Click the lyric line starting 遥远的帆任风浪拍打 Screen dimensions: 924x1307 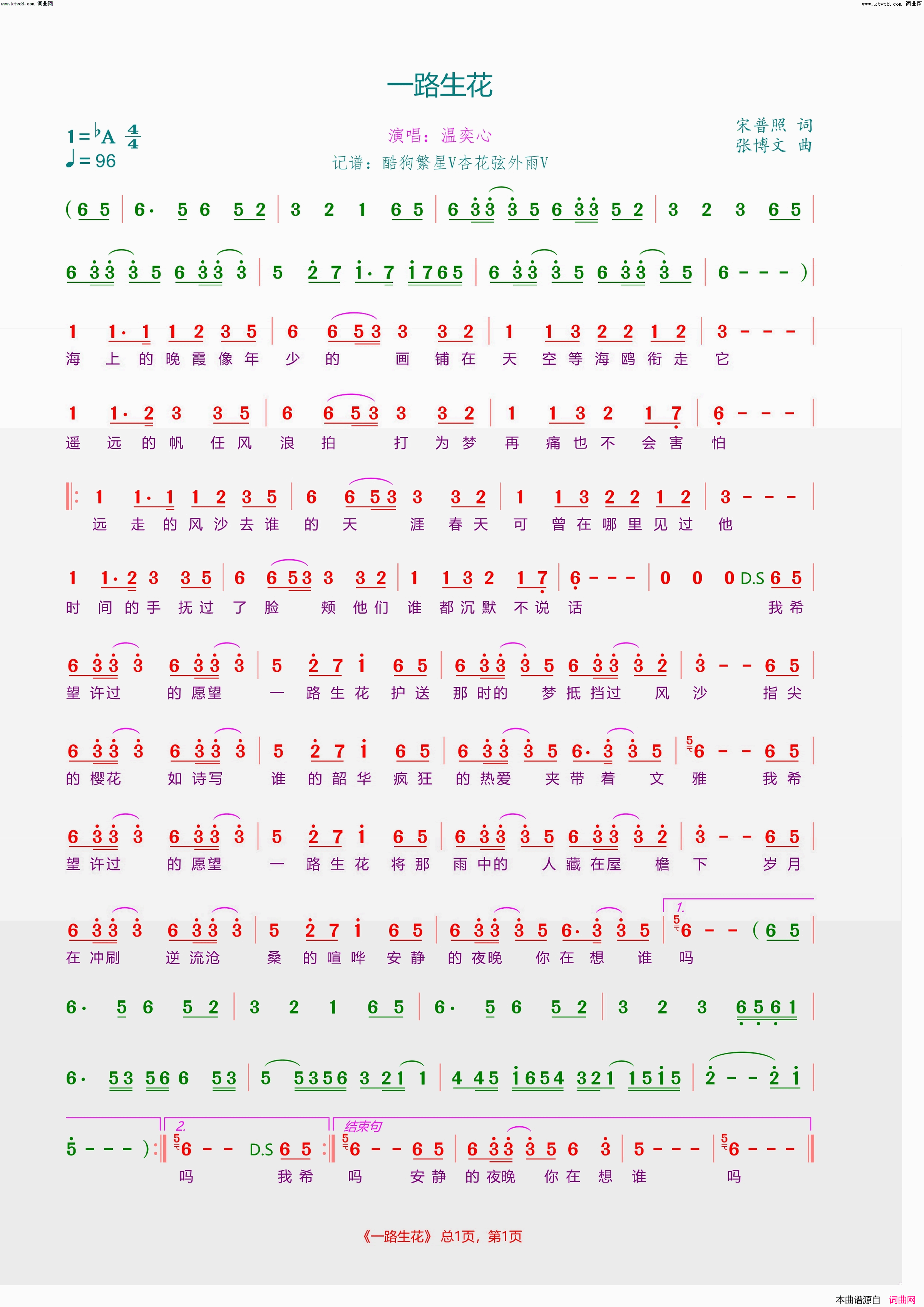point(395,443)
